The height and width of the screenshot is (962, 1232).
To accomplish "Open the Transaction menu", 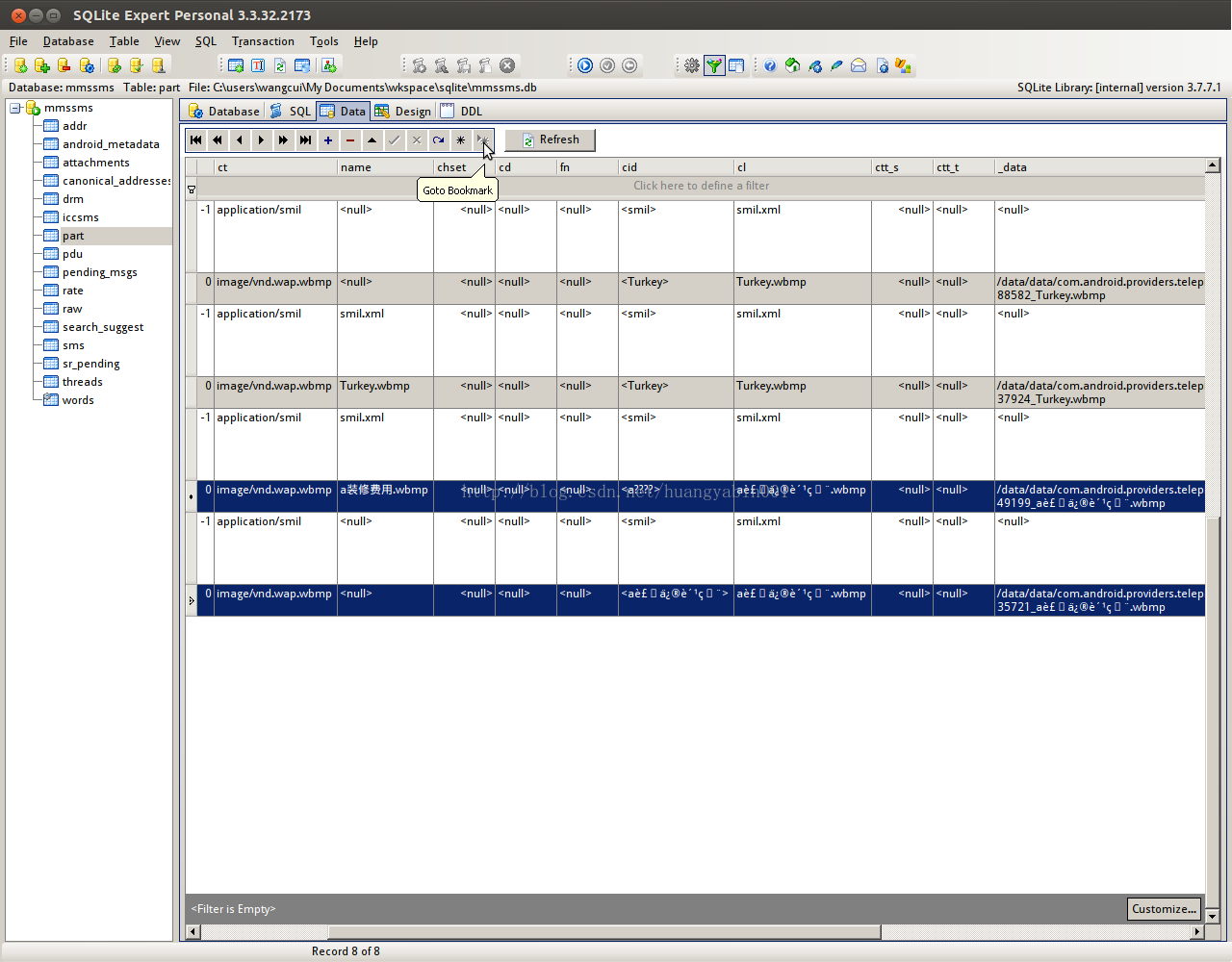I will [x=263, y=41].
